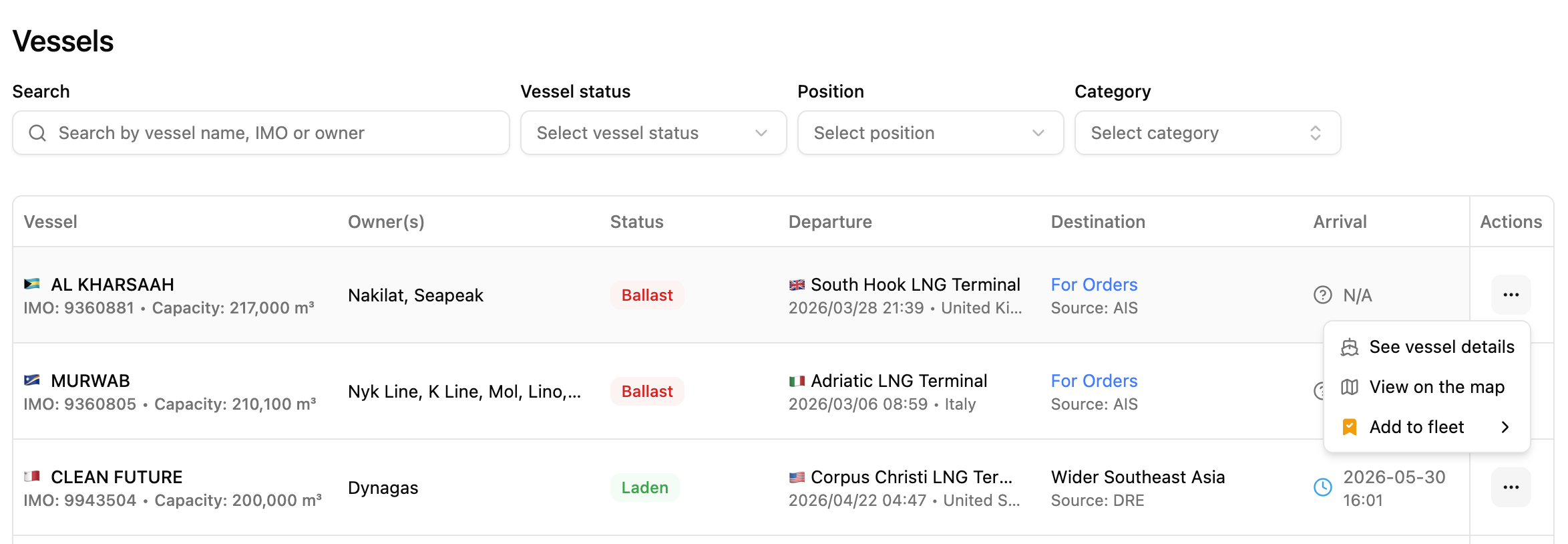
Task: Open the Select vessel status dropdown
Action: coord(653,133)
